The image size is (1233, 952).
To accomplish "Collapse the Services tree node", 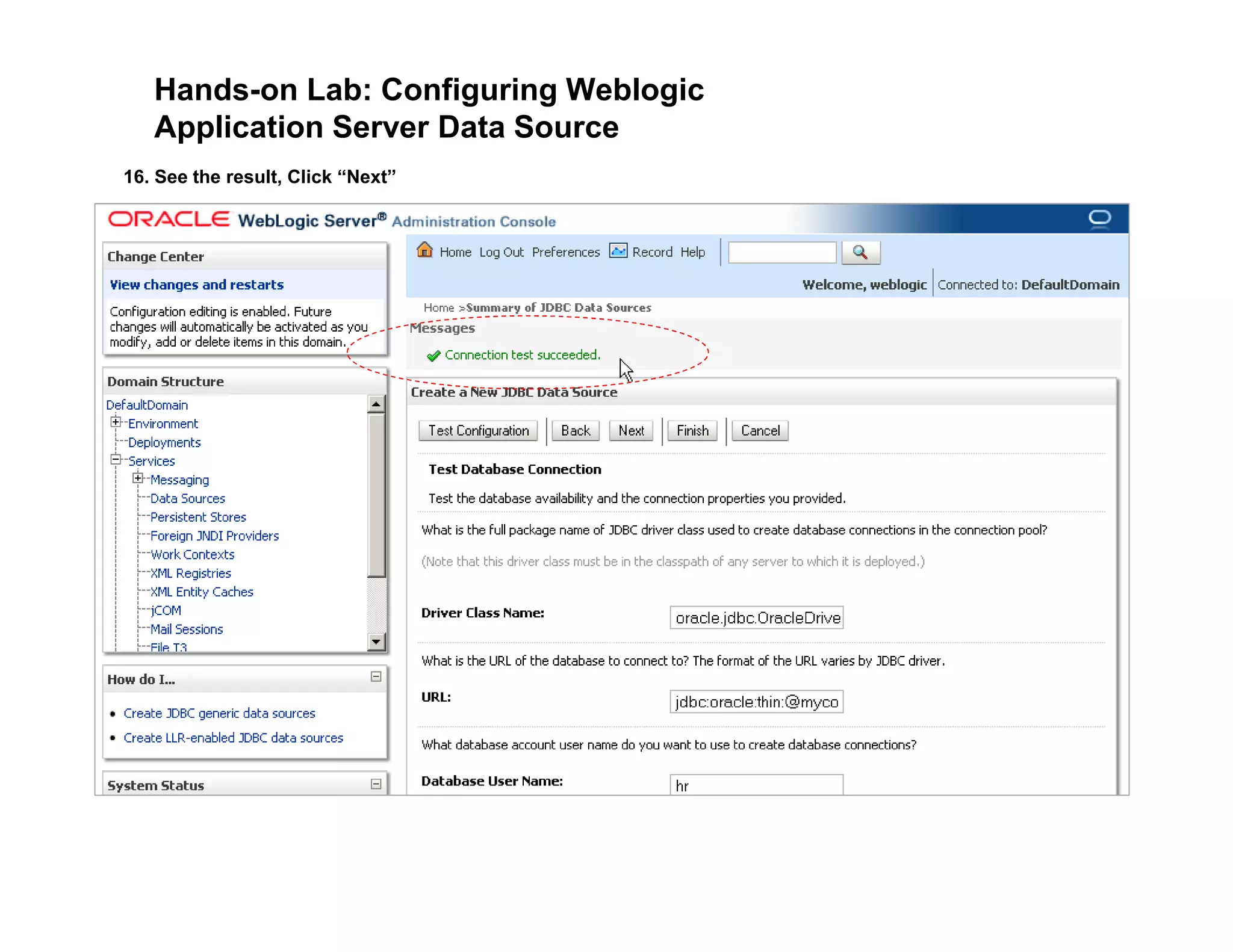I will pyautogui.click(x=116, y=460).
